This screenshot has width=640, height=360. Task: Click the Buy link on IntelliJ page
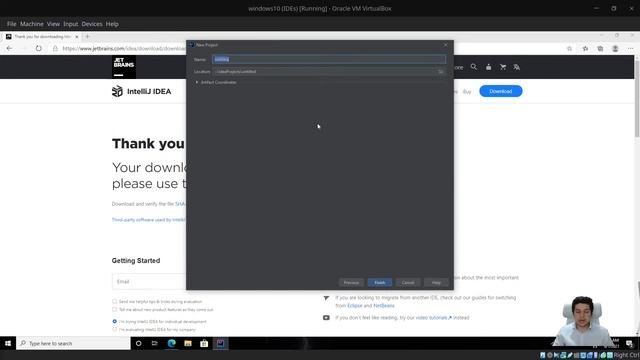coord(467,92)
